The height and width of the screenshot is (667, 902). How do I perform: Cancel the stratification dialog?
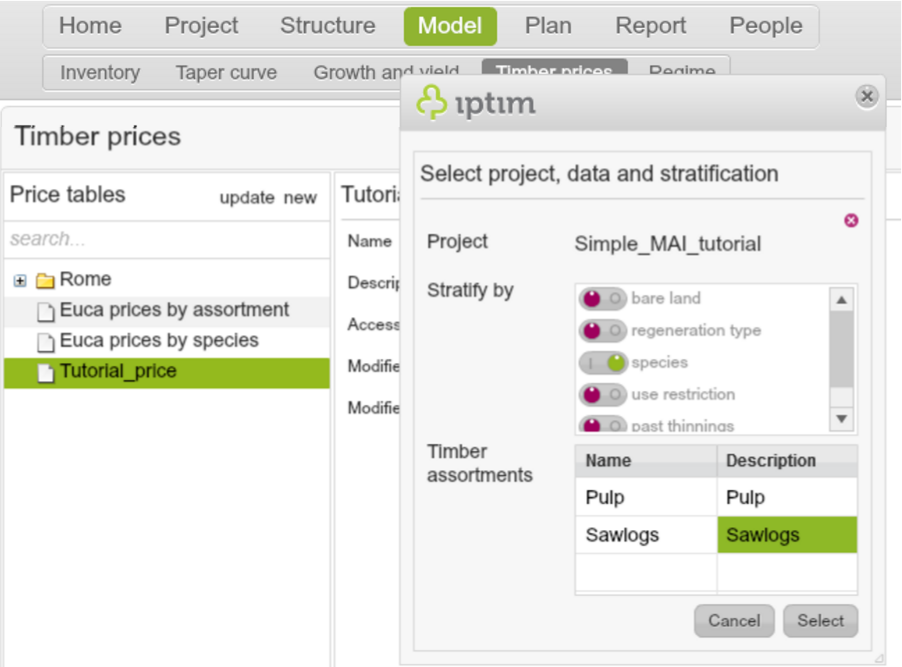(x=734, y=621)
